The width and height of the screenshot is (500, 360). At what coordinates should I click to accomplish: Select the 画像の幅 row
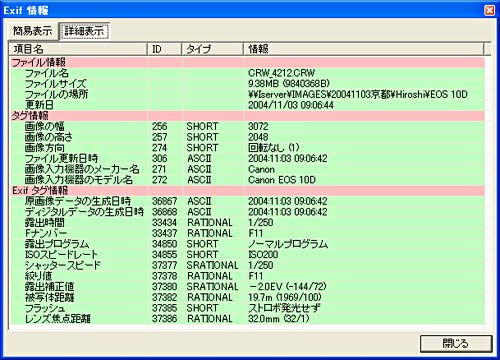coord(247,126)
